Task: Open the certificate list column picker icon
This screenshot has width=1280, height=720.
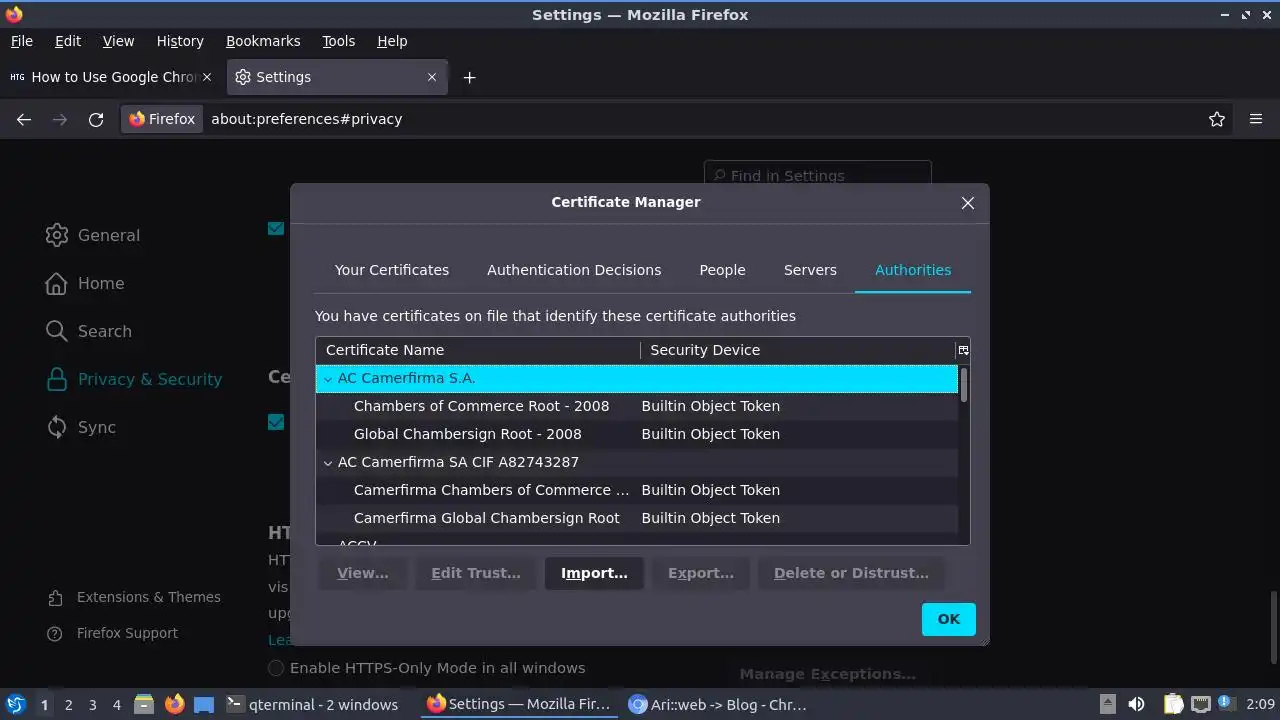Action: (963, 350)
